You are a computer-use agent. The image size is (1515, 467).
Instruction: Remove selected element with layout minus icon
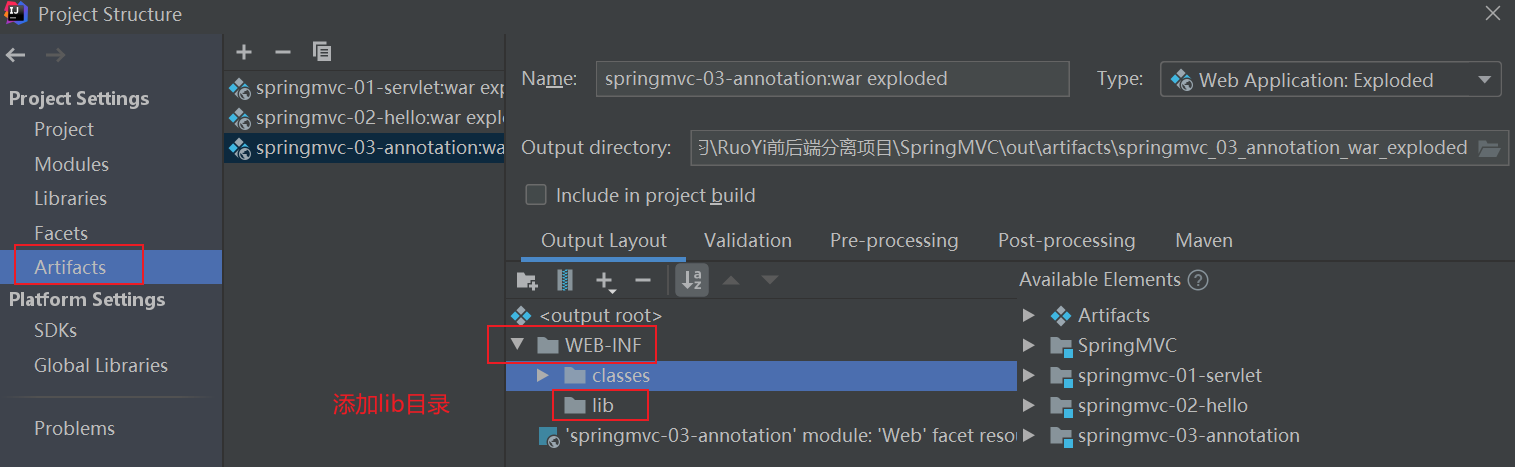643,281
